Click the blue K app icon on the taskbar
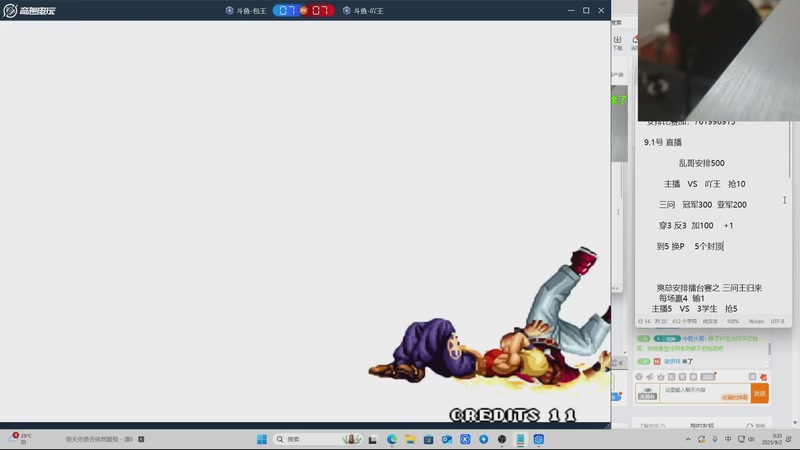The image size is (800, 450). [x=465, y=439]
